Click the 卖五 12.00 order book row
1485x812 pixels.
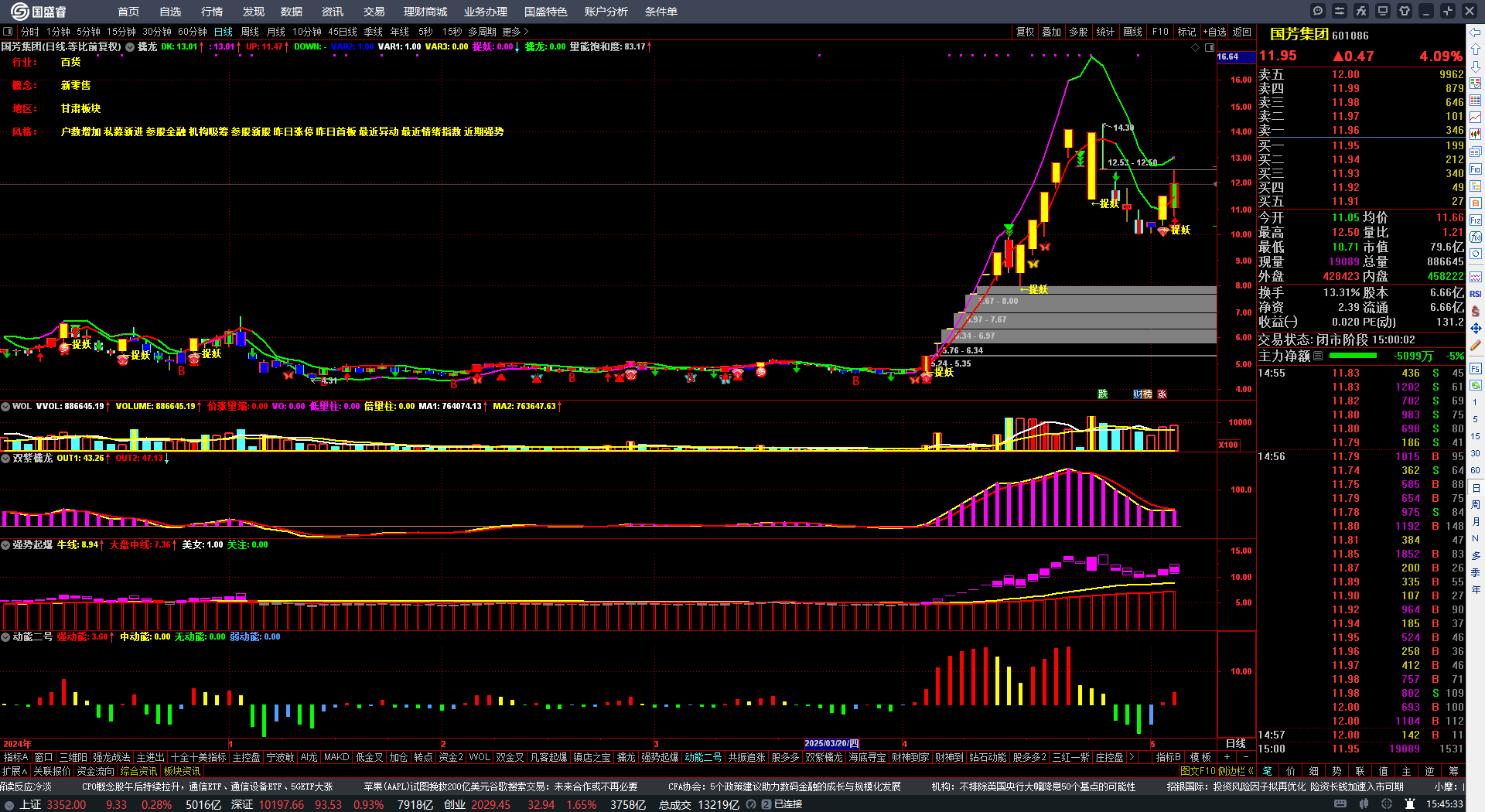click(1360, 74)
